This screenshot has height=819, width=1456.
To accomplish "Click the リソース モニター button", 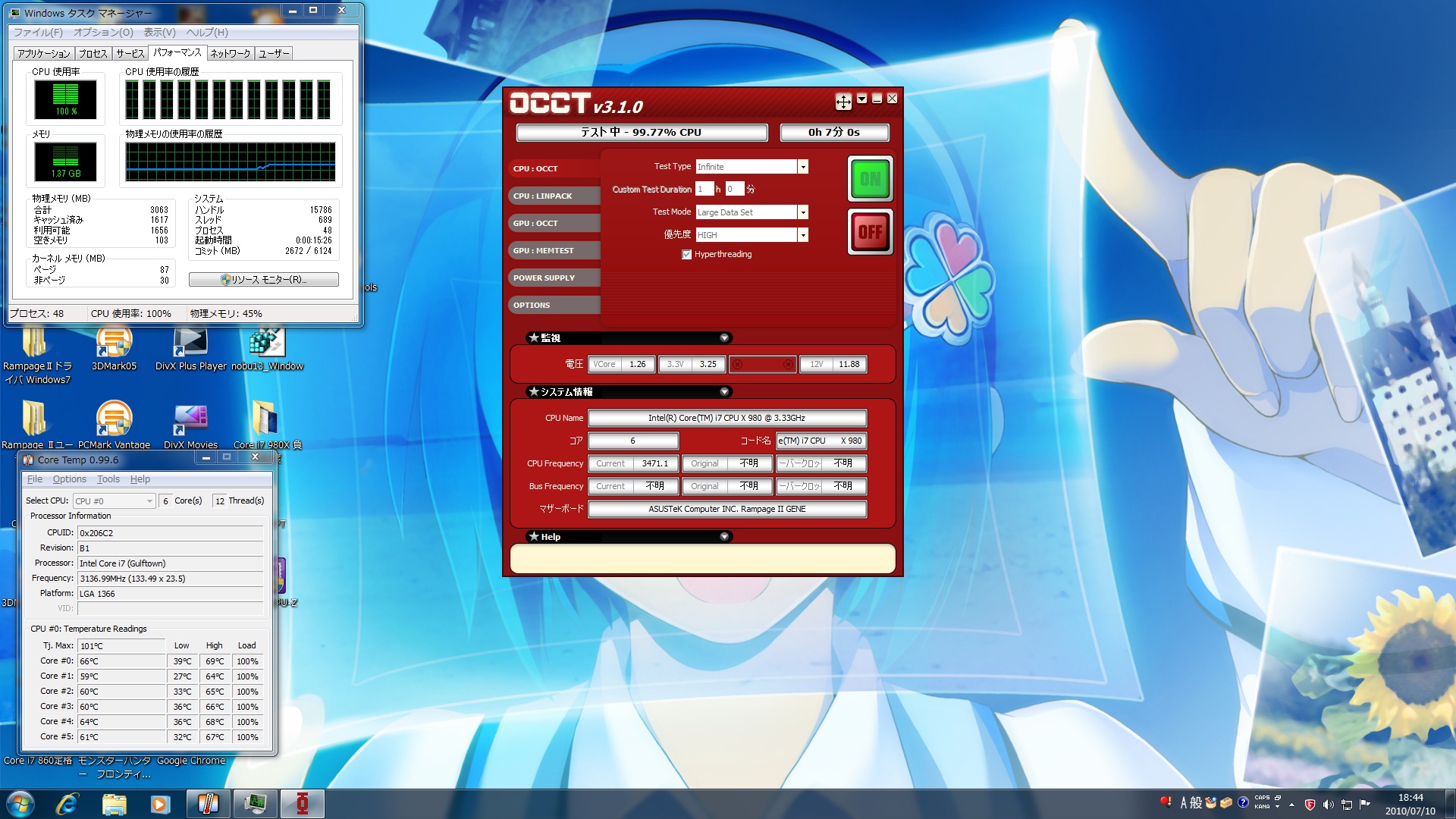I will tap(263, 280).
